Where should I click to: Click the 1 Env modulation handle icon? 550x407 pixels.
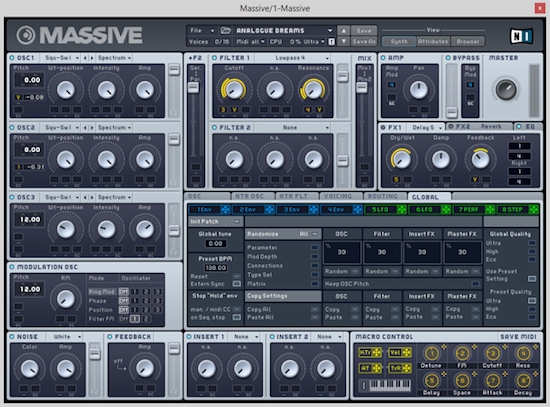(x=225, y=210)
